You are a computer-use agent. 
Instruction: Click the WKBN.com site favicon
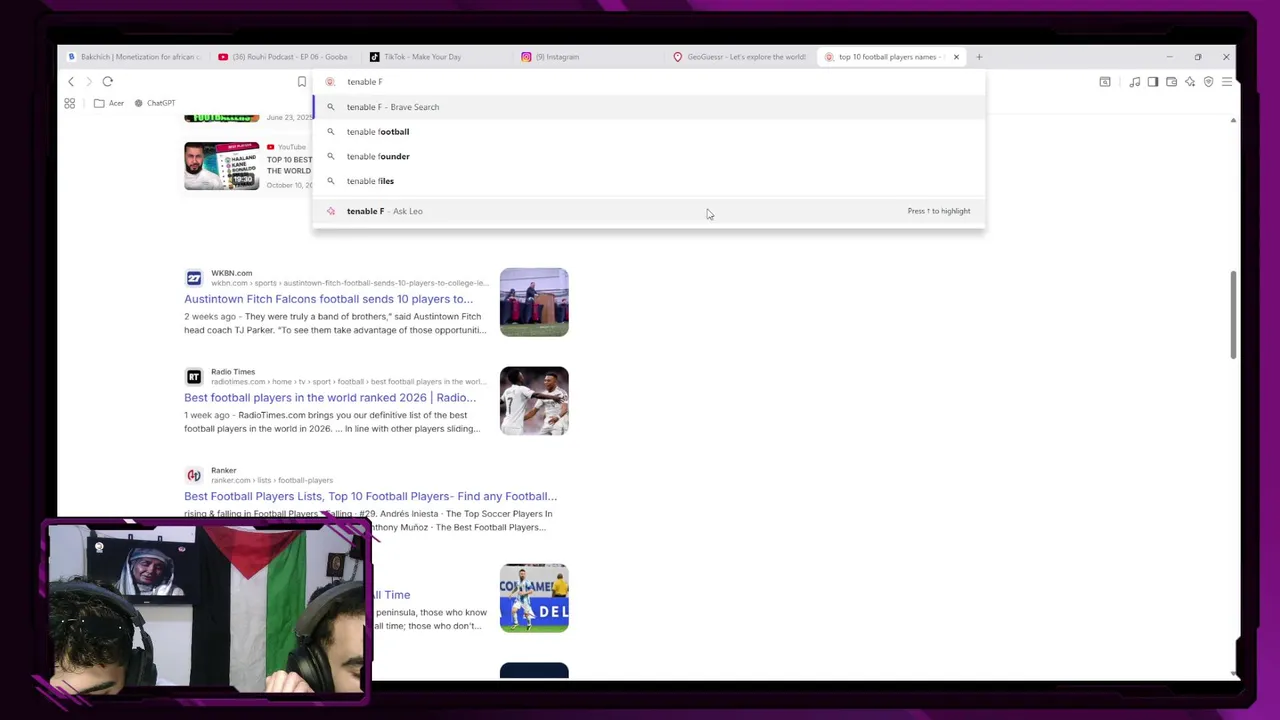tap(194, 278)
